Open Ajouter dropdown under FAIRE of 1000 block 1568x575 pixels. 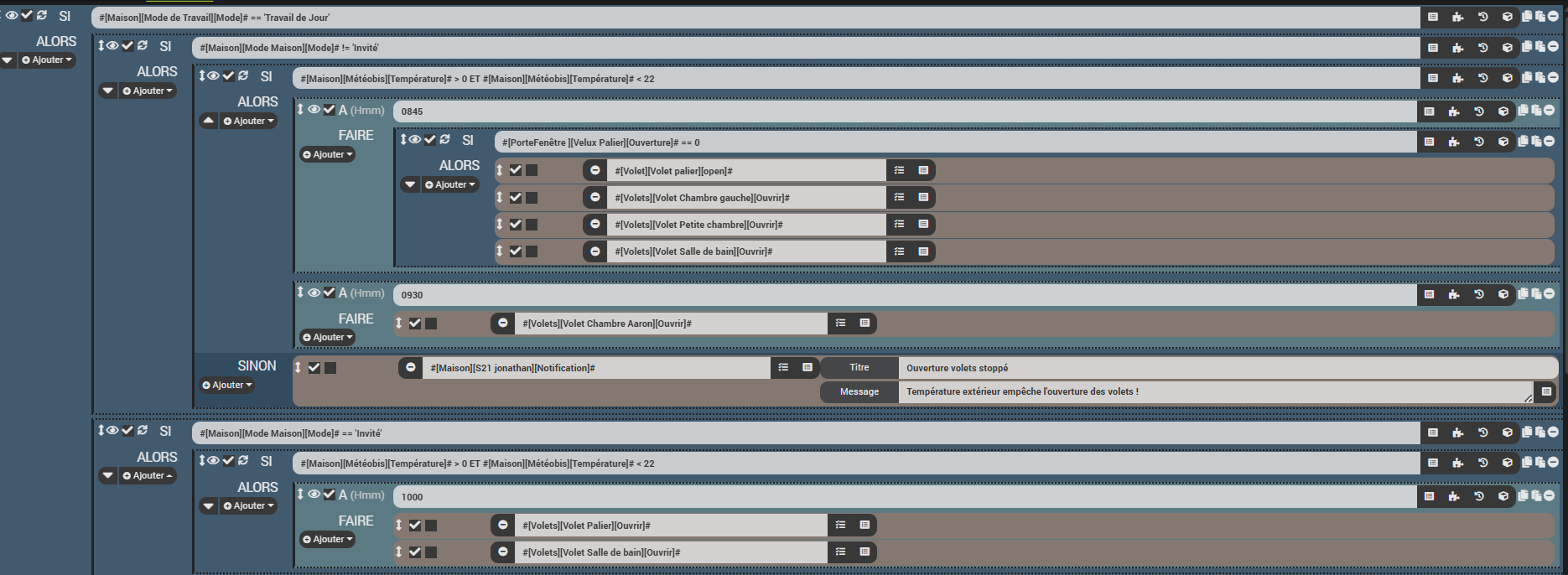[x=328, y=539]
